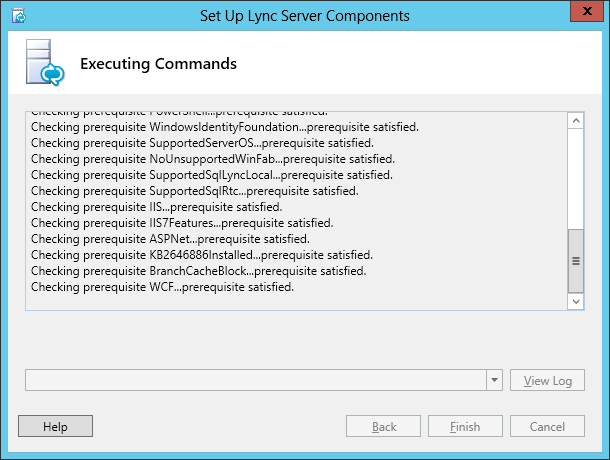Click the log scrollbar down arrow
Viewport: 610px width, 460px height.
pos(575,300)
